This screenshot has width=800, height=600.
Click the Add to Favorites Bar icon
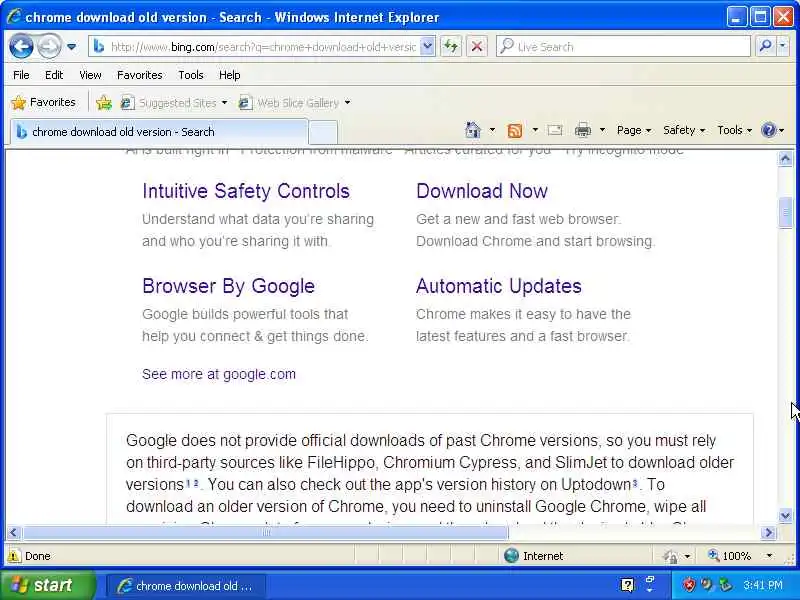(104, 103)
